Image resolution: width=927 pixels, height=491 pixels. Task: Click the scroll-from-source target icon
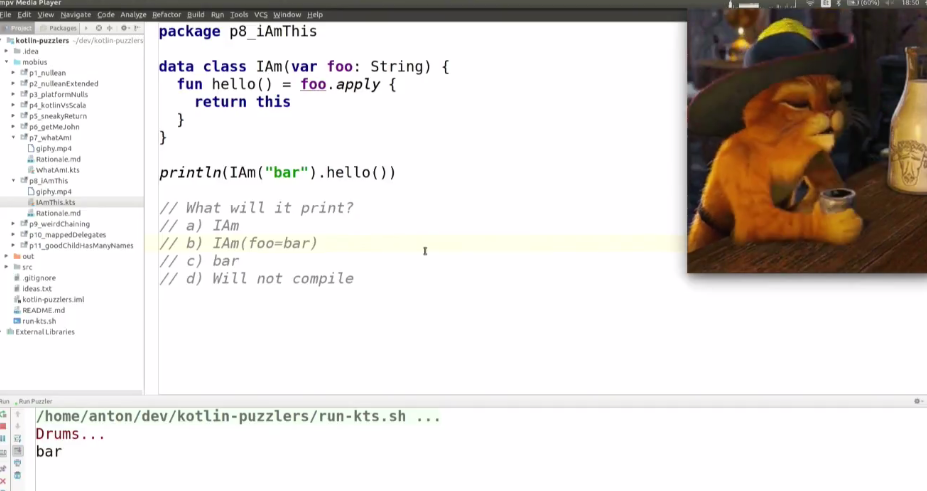coord(99,28)
